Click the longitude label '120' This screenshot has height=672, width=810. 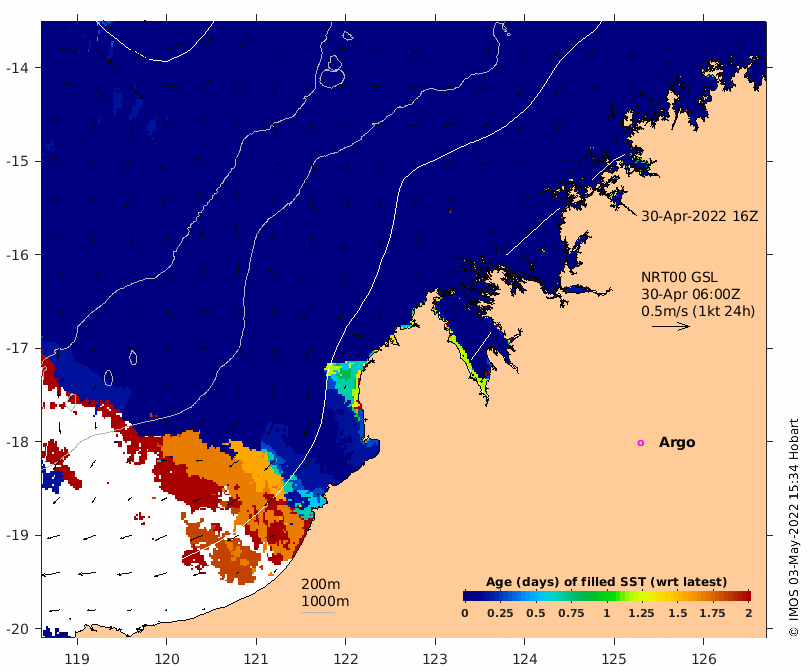[x=167, y=659]
